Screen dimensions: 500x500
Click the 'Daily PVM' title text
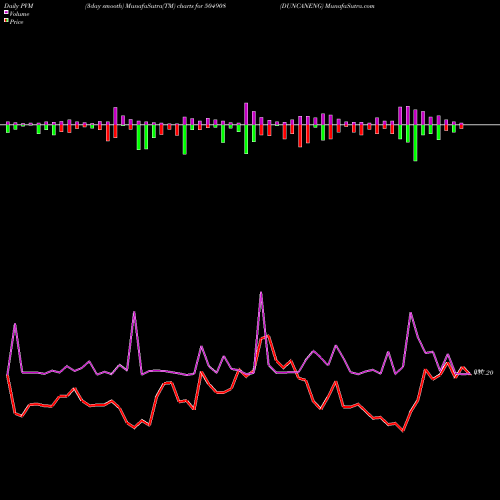click(19, 6)
